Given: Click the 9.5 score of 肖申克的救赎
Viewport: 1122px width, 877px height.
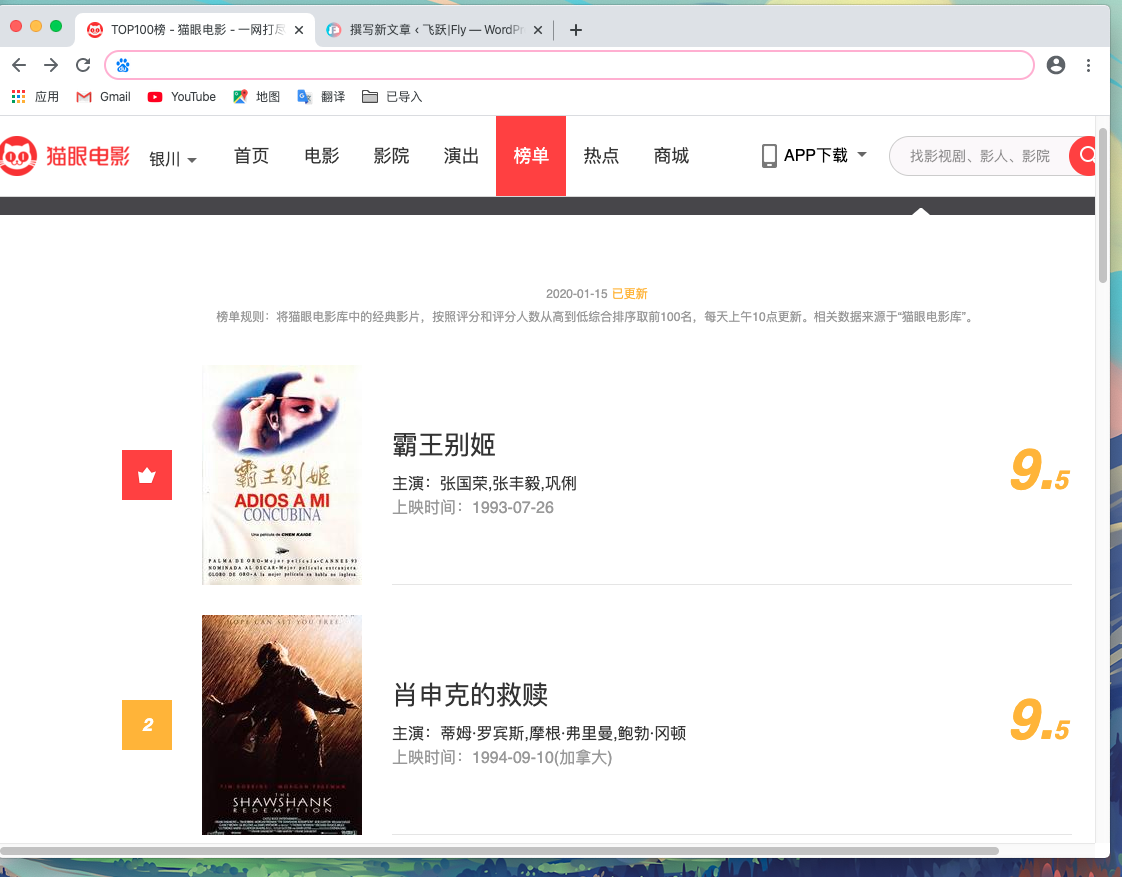Looking at the screenshot, I should tap(1040, 722).
